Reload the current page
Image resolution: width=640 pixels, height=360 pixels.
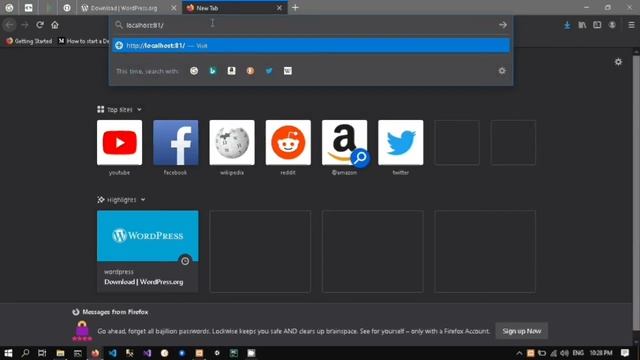pyautogui.click(x=40, y=25)
